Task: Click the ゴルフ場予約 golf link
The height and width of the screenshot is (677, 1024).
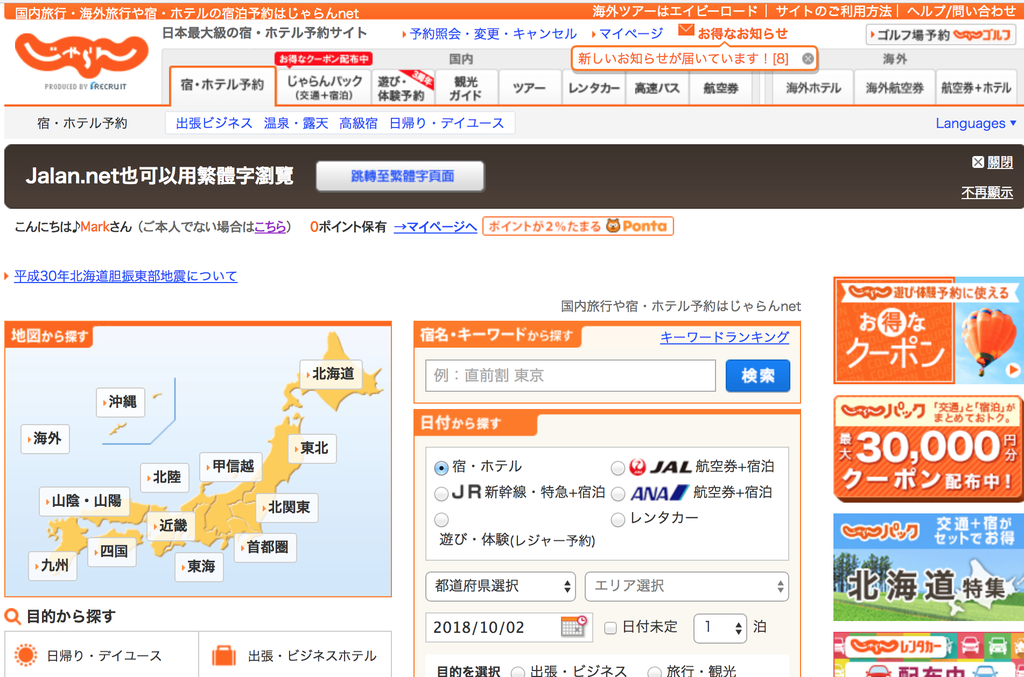Action: click(941, 35)
